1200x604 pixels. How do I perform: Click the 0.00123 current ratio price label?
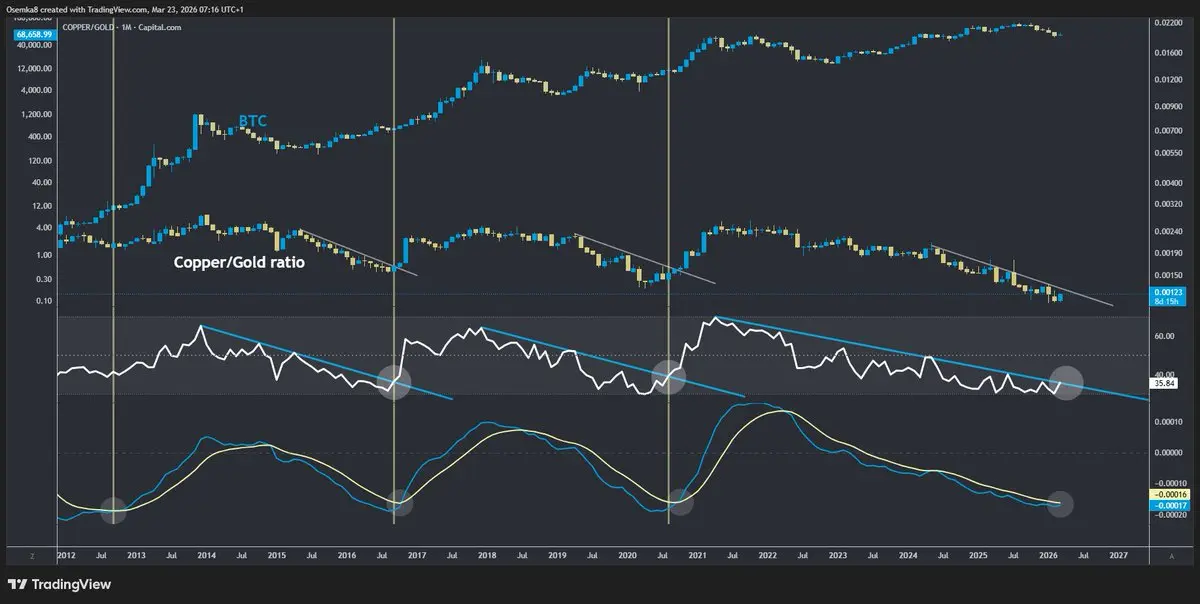coord(1167,291)
